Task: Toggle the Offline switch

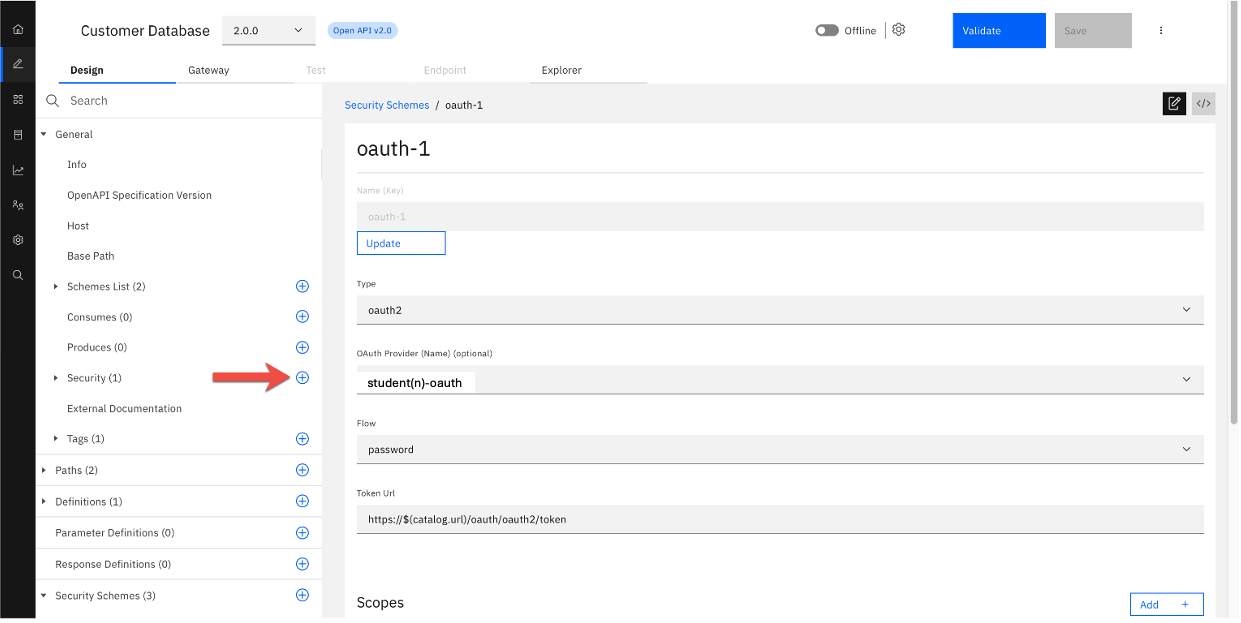Action: point(826,31)
